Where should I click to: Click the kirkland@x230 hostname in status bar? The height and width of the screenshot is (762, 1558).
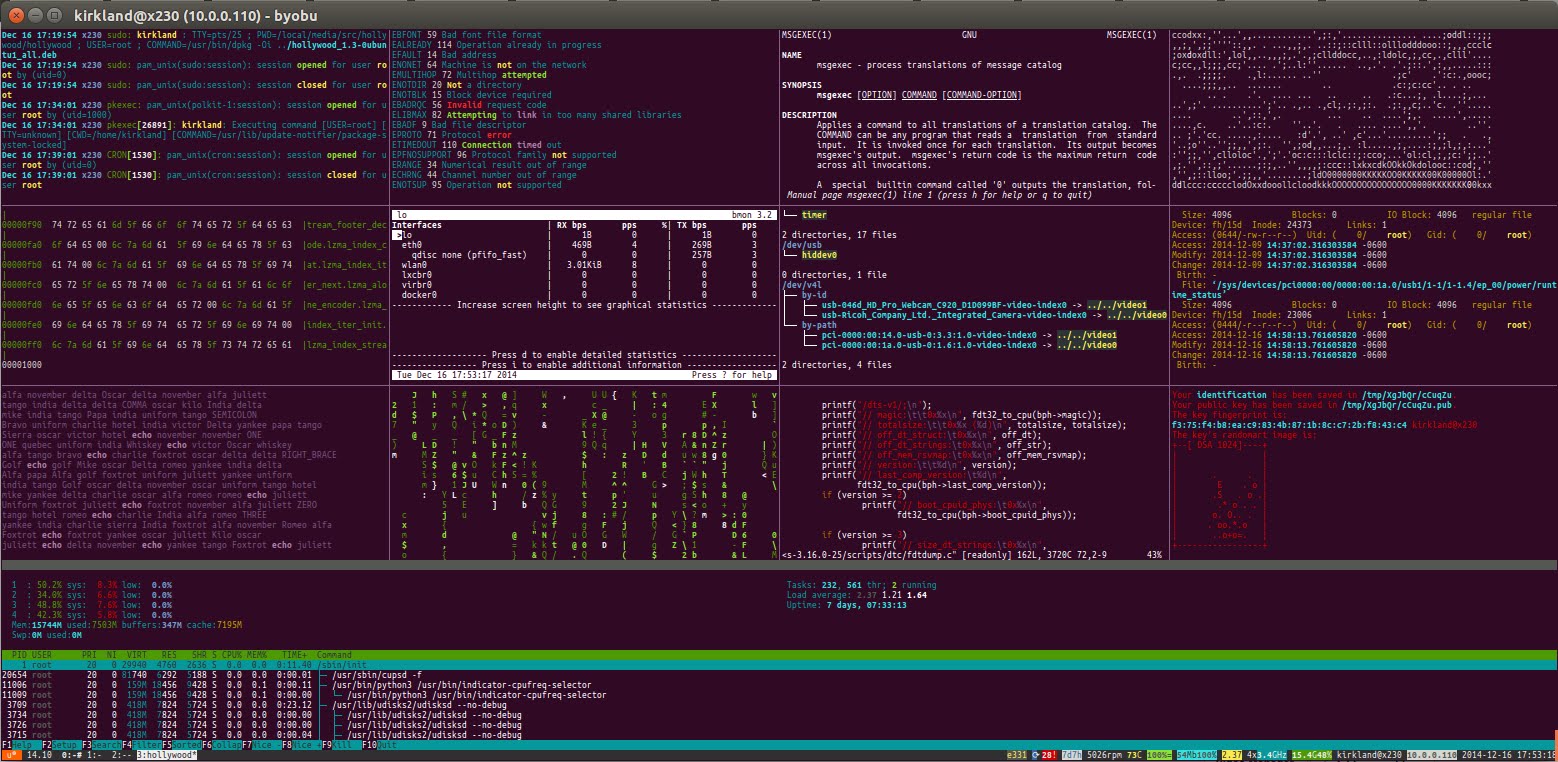click(x=1369, y=754)
